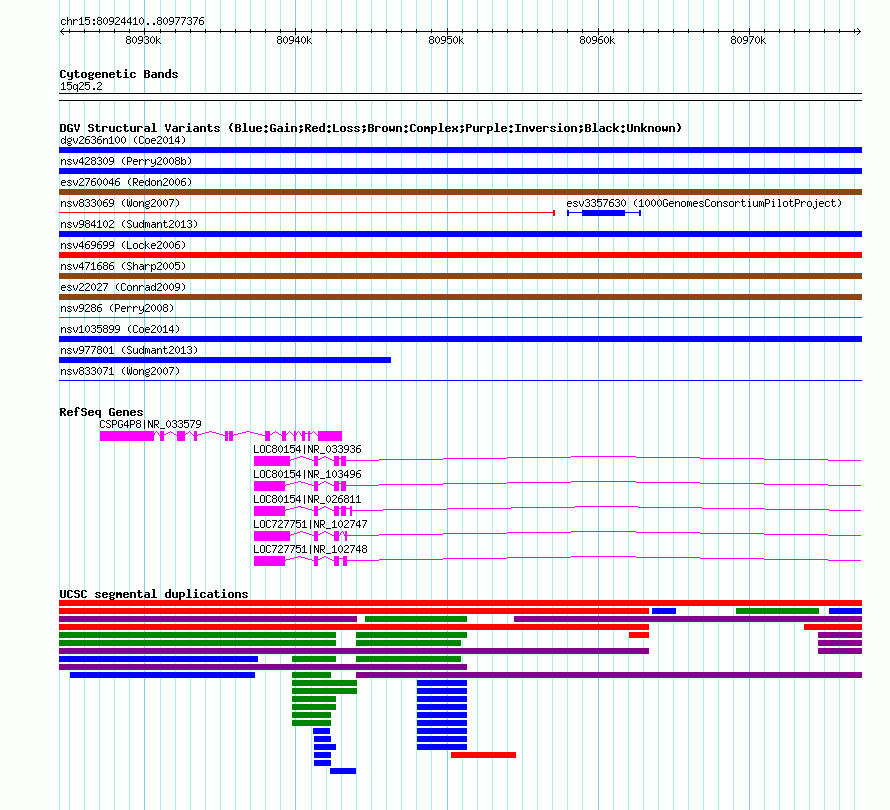Click the chr15:80924410..80977376 coordinate label
The width and height of the screenshot is (890, 810).
(x=132, y=21)
